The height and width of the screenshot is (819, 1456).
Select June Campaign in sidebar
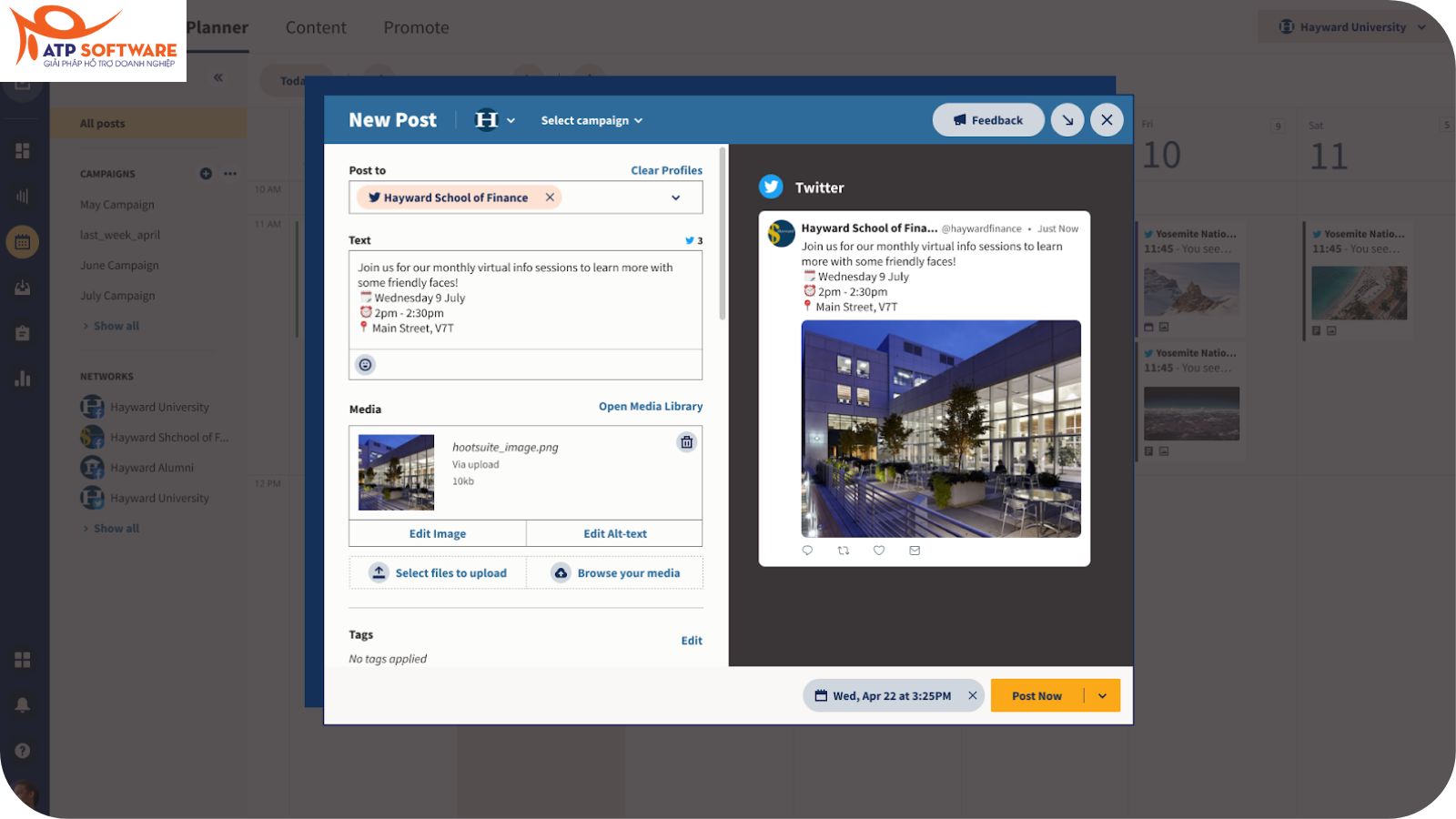tap(119, 266)
